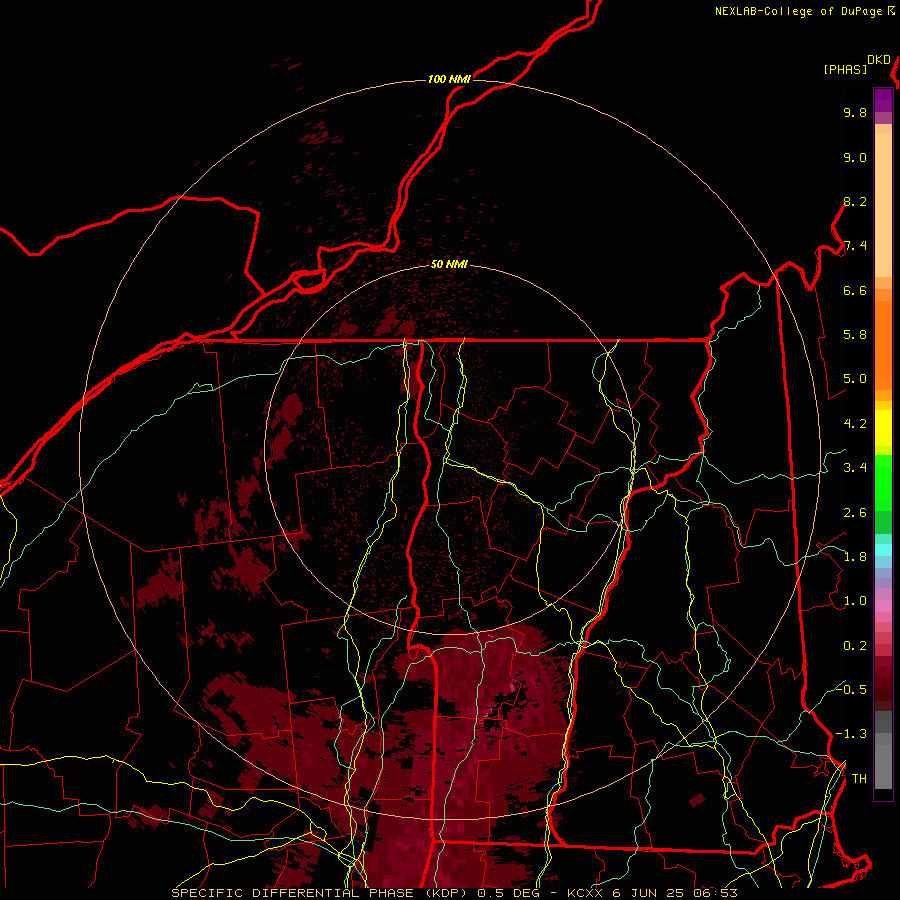Screen dimensions: 900x900
Task: Click the TH threshold label on scale
Action: pos(859,779)
